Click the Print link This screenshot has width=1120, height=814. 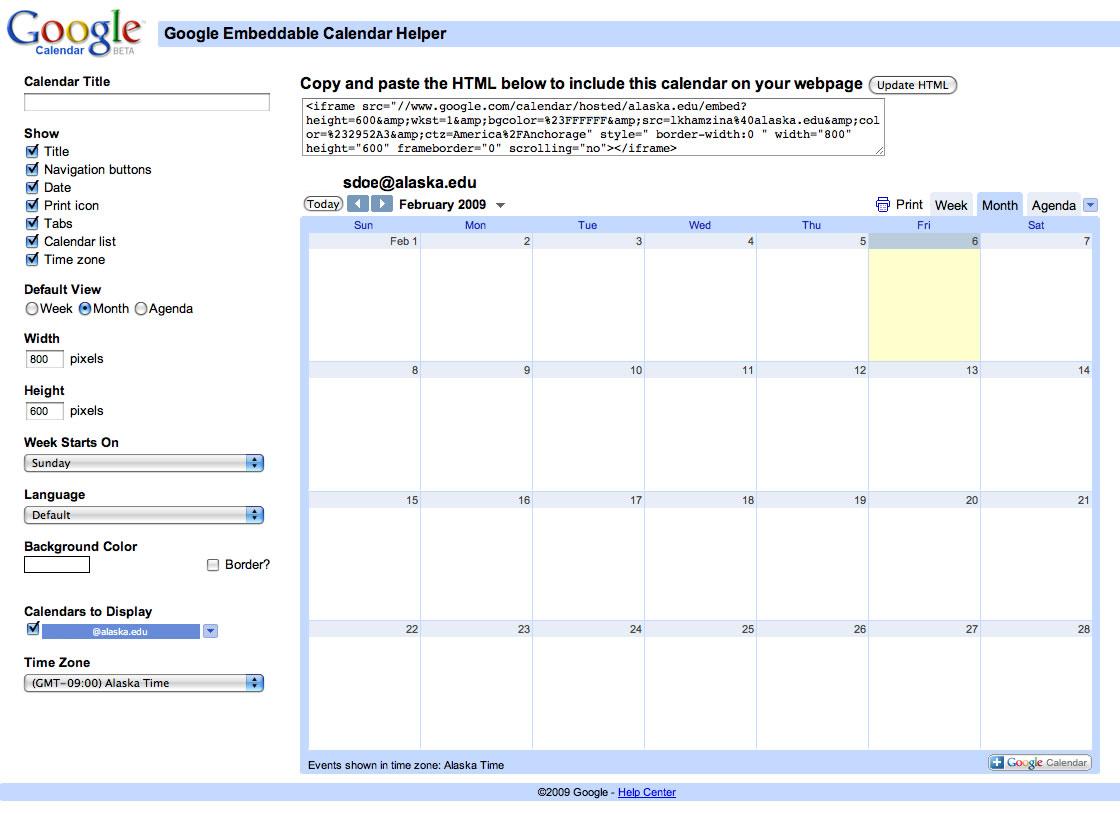point(909,205)
